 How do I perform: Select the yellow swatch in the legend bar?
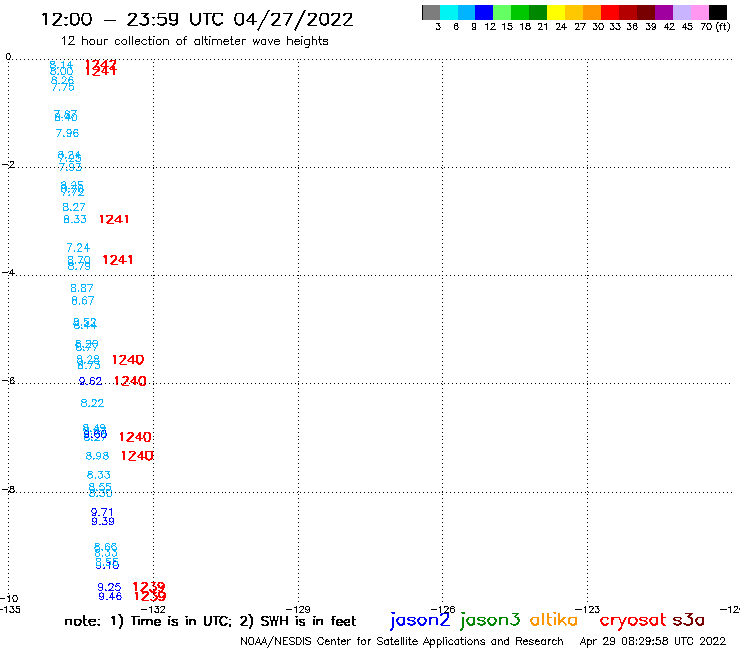pos(556,12)
